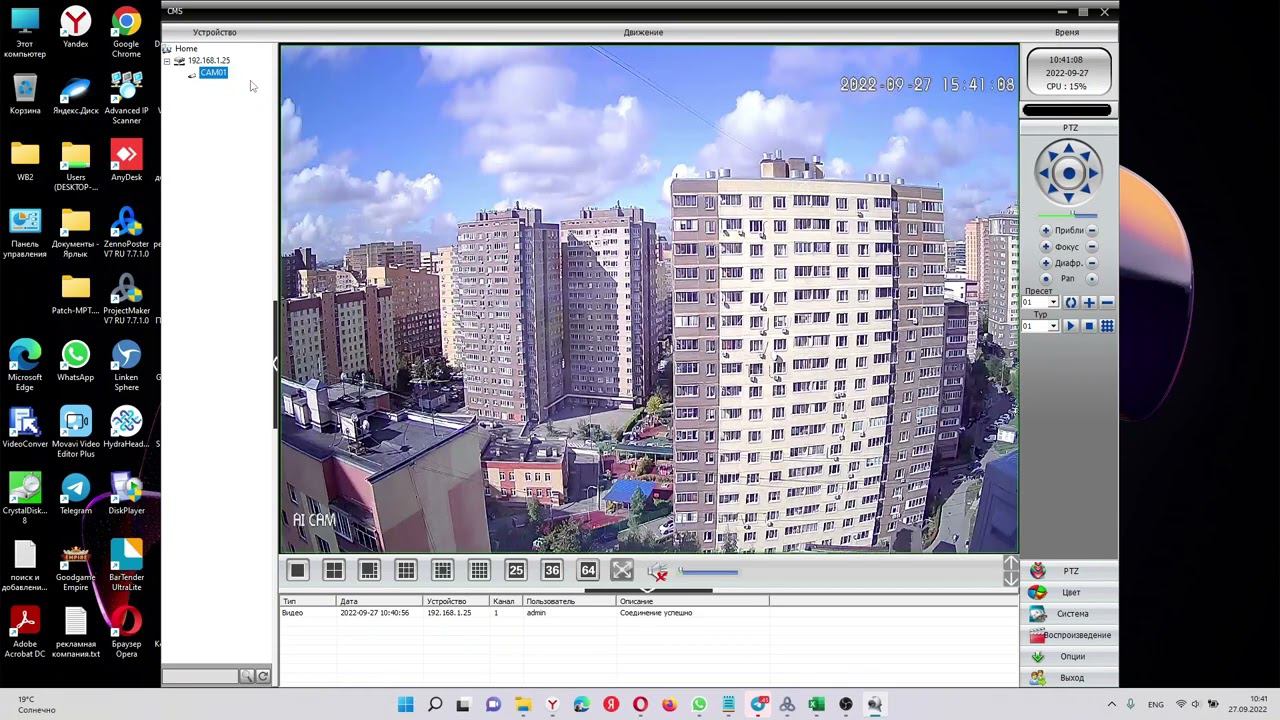1280x720 pixels.
Task: Open File Explorer from the taskbar
Action: [x=523, y=705]
